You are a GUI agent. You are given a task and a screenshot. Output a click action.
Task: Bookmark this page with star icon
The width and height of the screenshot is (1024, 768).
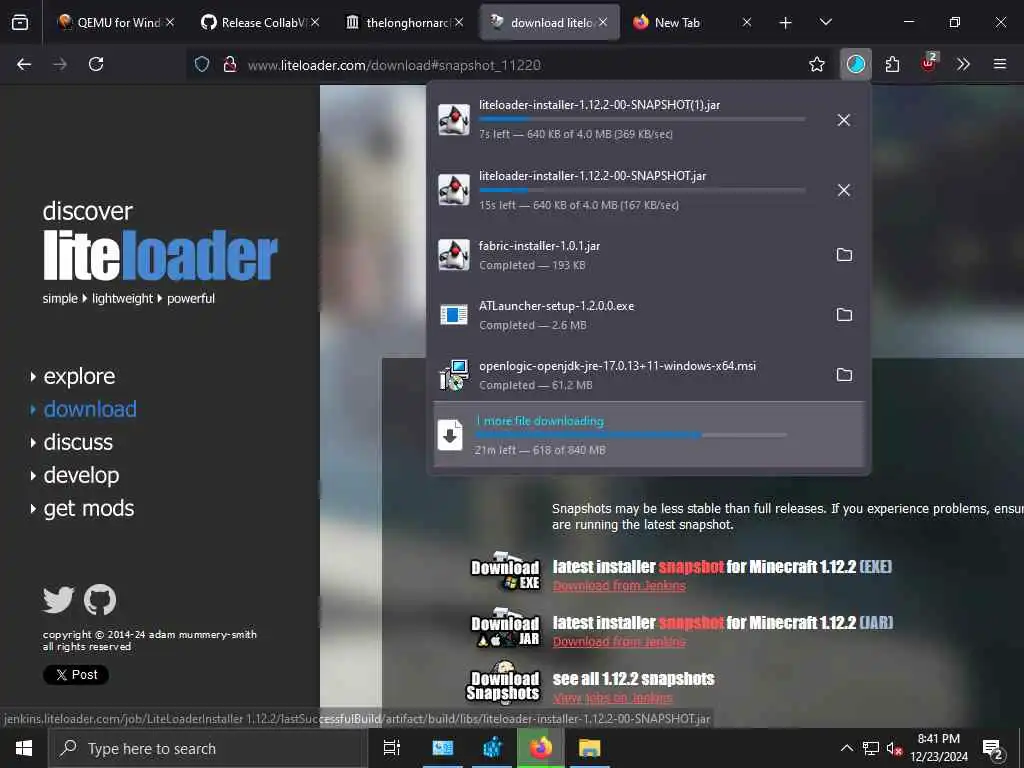pos(816,64)
